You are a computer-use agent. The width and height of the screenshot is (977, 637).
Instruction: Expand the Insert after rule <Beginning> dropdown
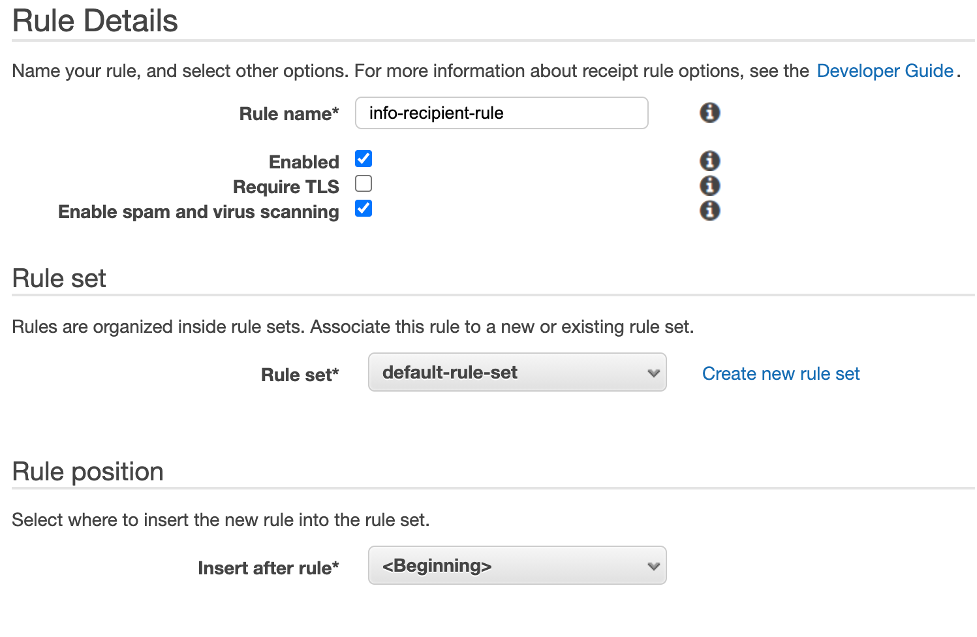[517, 566]
